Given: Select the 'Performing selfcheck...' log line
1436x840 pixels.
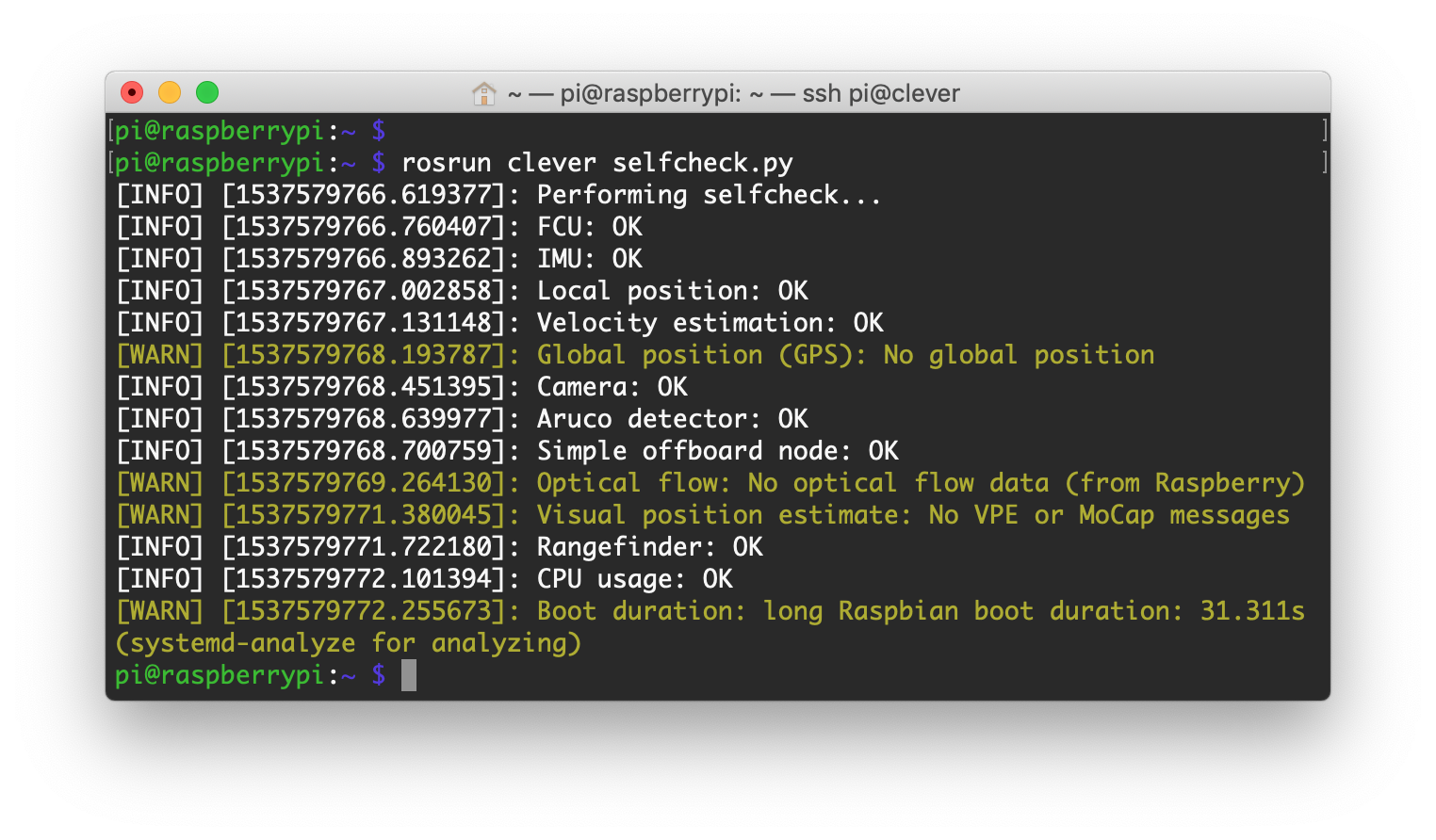Looking at the screenshot, I should click(x=709, y=195).
